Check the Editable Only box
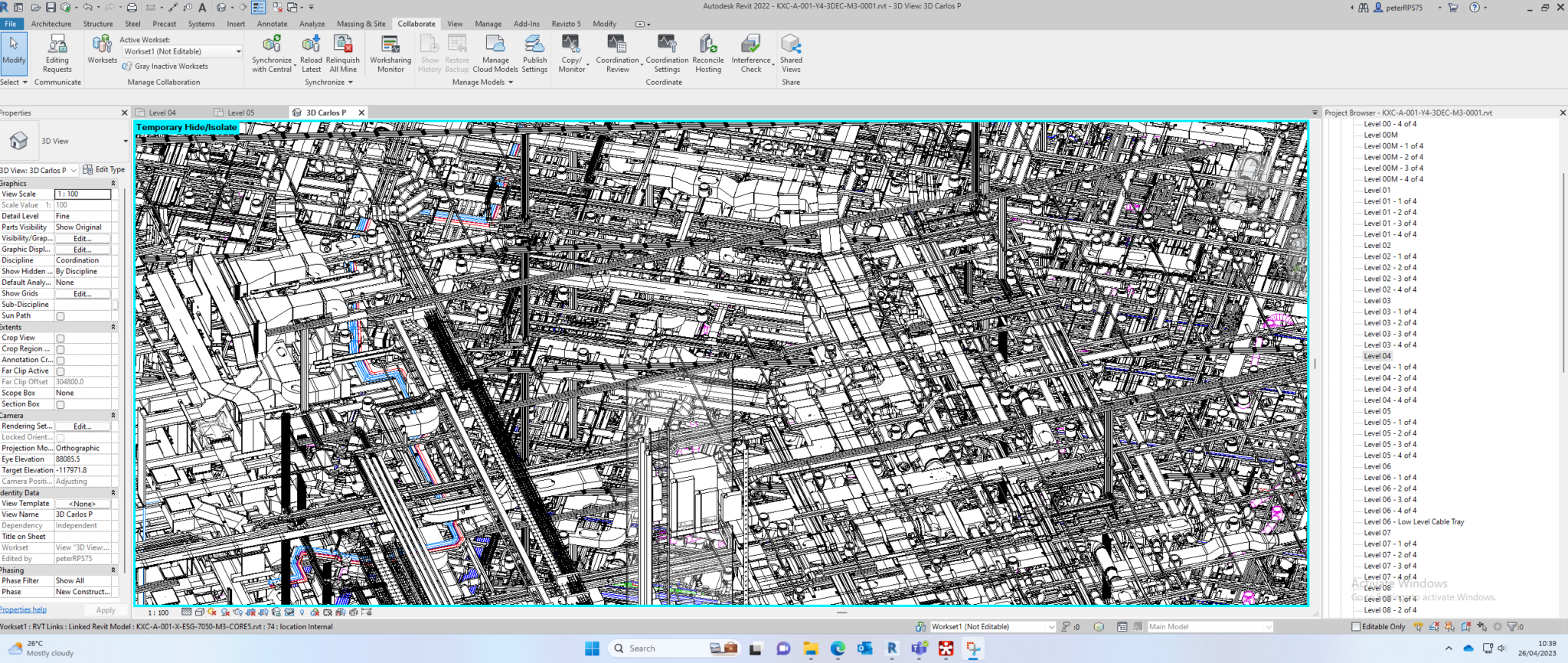 click(1356, 626)
